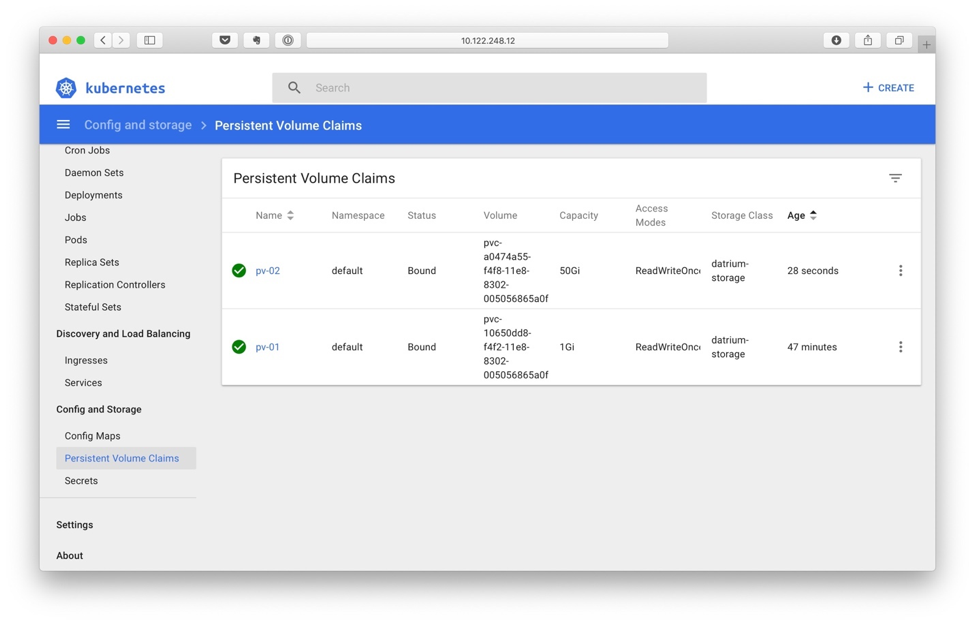Click volume pvc-10650dd8 cell

516,347
